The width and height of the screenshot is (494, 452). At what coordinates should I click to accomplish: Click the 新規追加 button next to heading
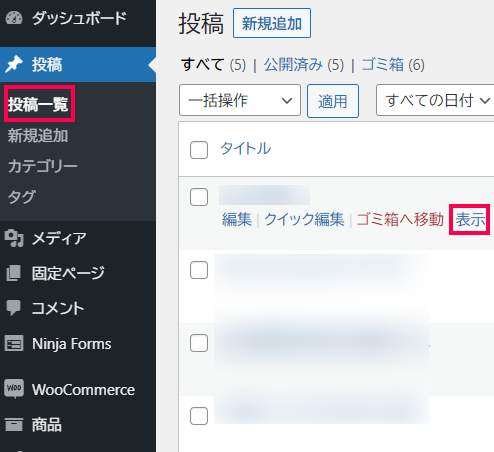pos(272,23)
